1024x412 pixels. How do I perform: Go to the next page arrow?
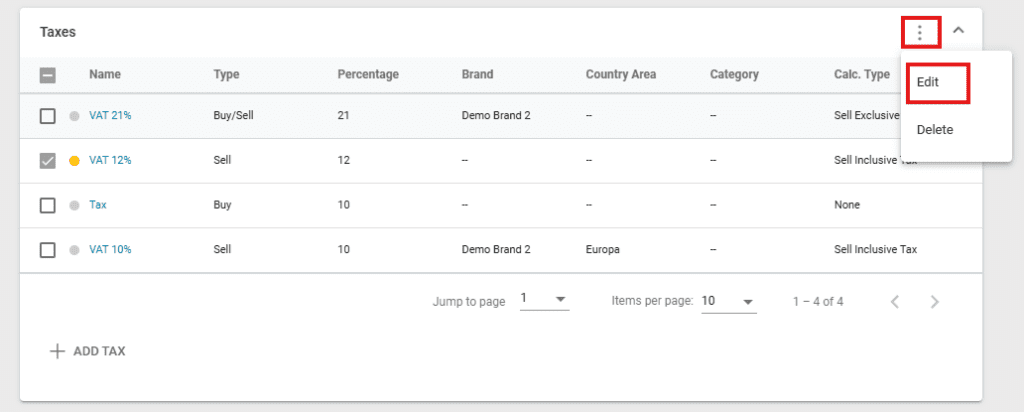(935, 301)
